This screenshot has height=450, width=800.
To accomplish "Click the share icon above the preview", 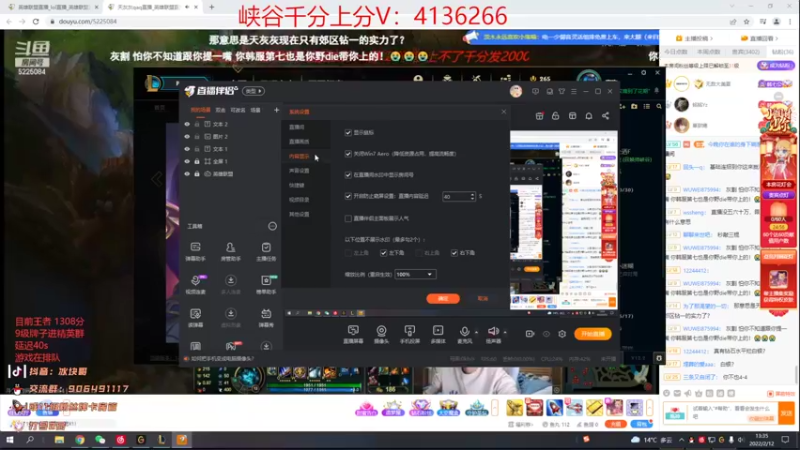I will (605, 116).
